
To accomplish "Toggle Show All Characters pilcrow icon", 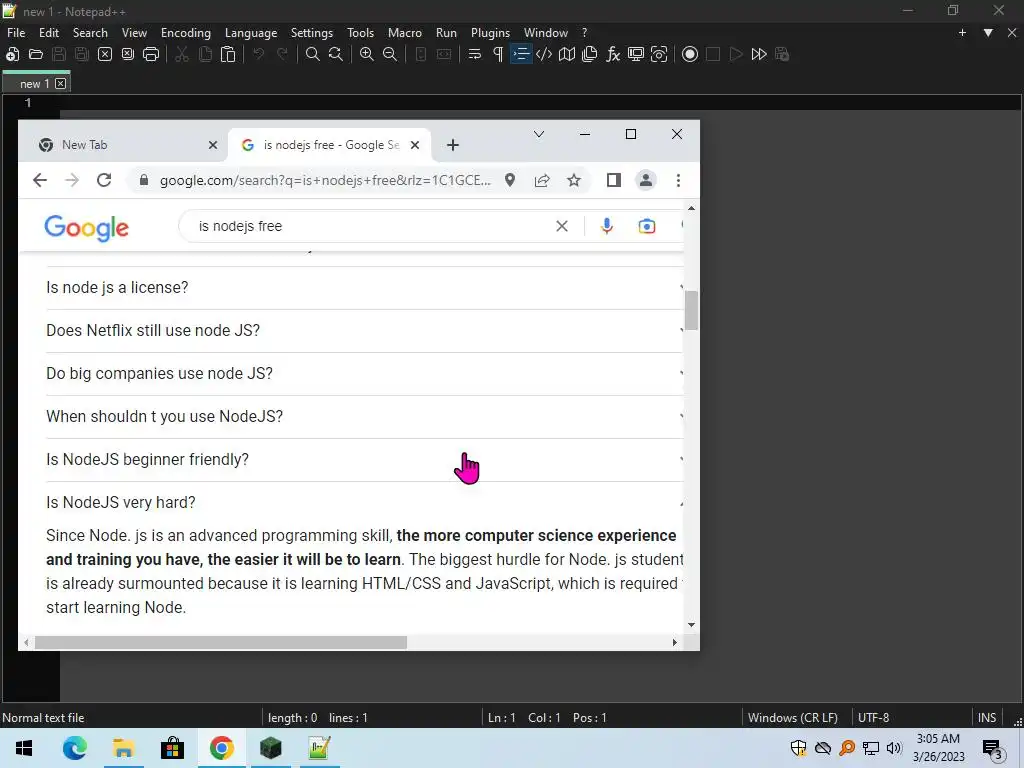I will (x=498, y=54).
